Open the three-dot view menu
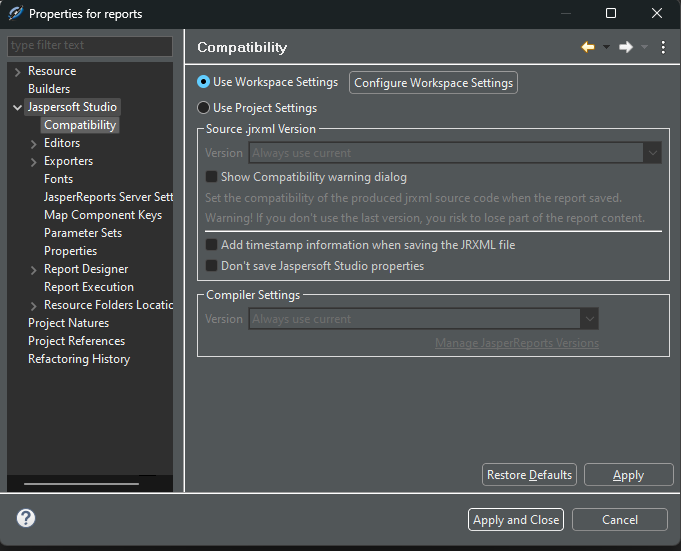The height and width of the screenshot is (551, 681). pos(663,47)
